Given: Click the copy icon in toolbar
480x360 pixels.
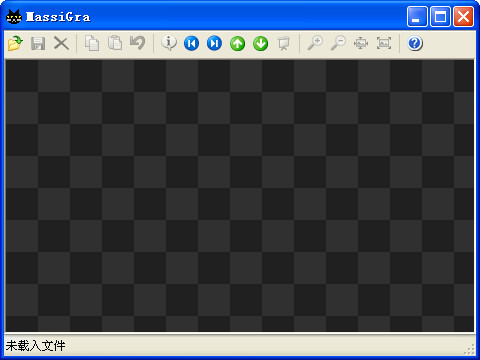Looking at the screenshot, I should coord(92,43).
